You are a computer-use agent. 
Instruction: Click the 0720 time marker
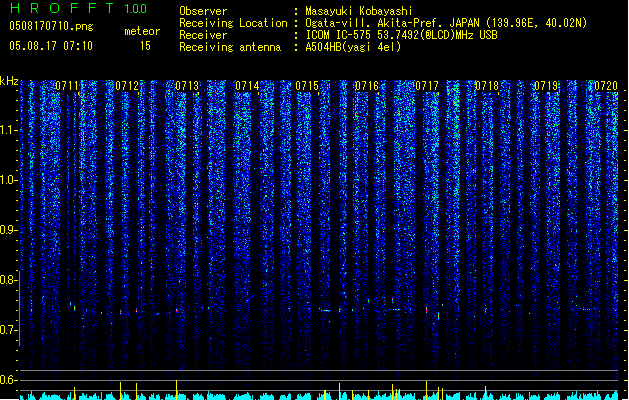pyautogui.click(x=606, y=86)
